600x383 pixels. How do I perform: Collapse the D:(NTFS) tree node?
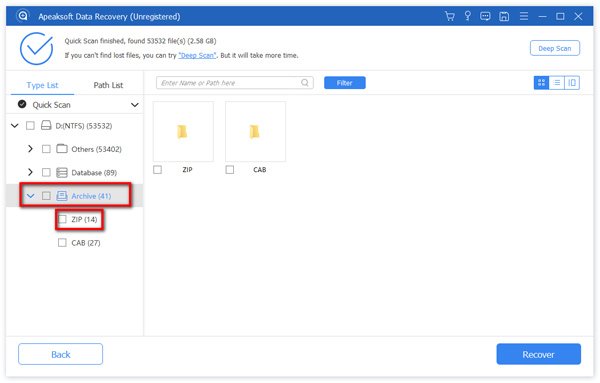[15, 125]
